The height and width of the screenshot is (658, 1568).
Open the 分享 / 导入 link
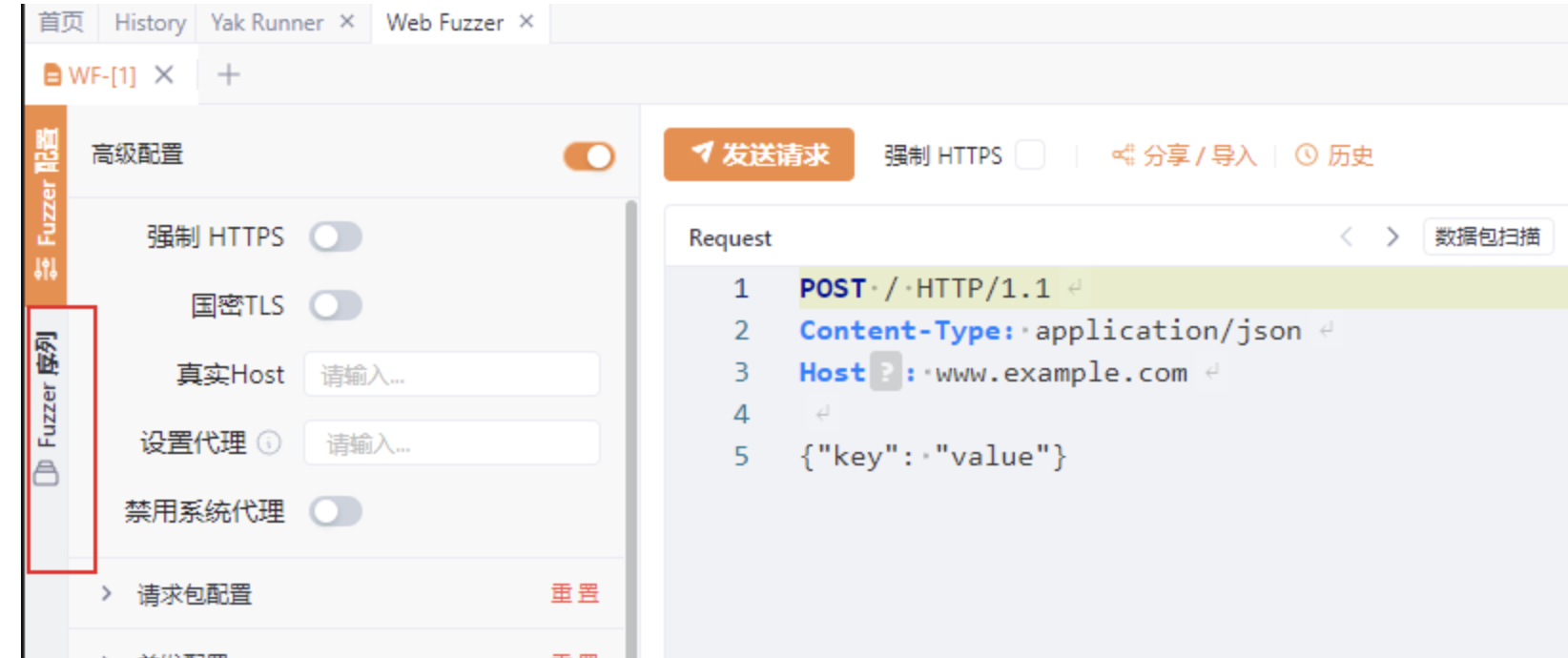(1185, 155)
